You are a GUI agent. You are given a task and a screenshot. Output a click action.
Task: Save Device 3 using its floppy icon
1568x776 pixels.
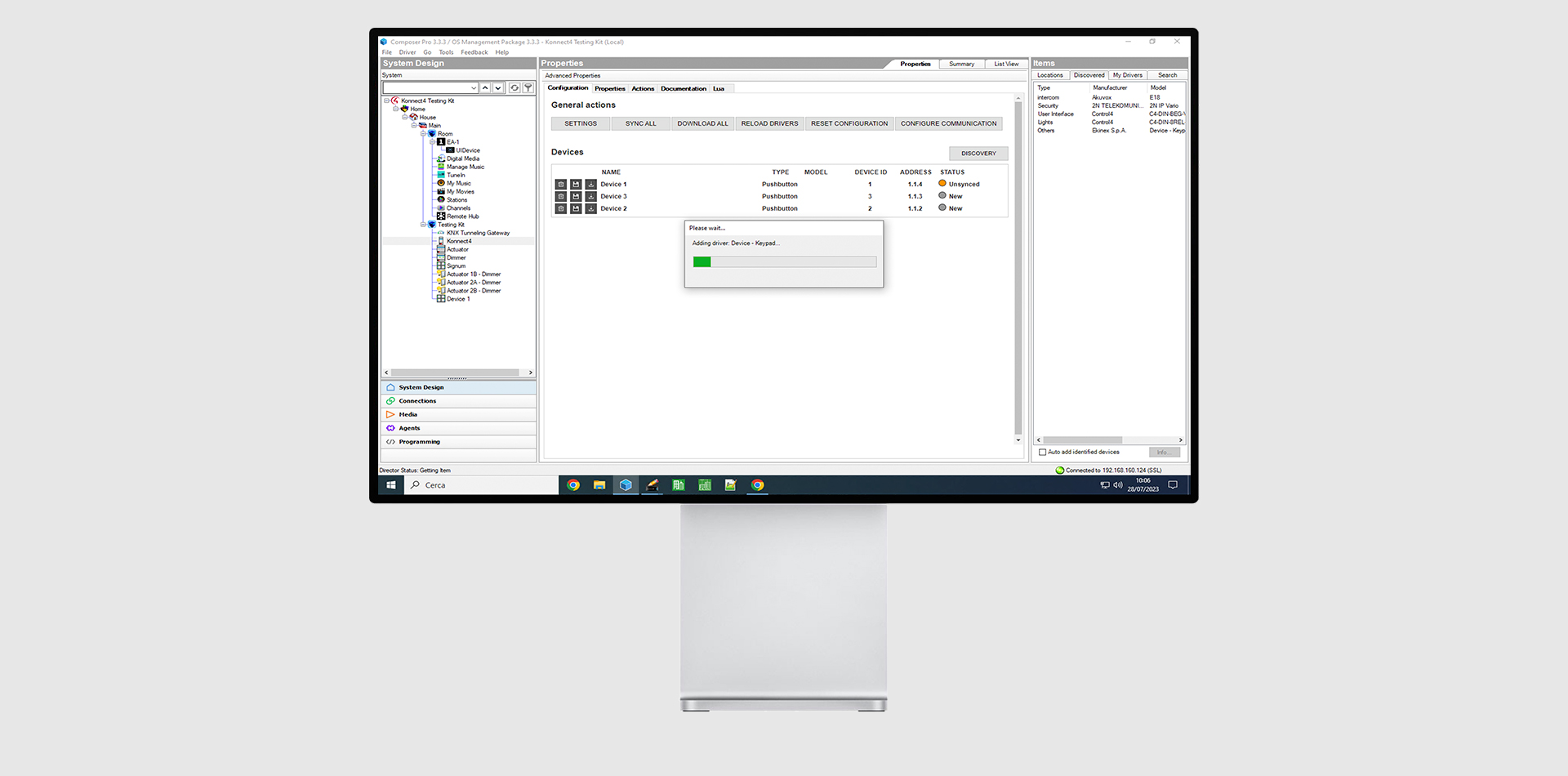(576, 197)
